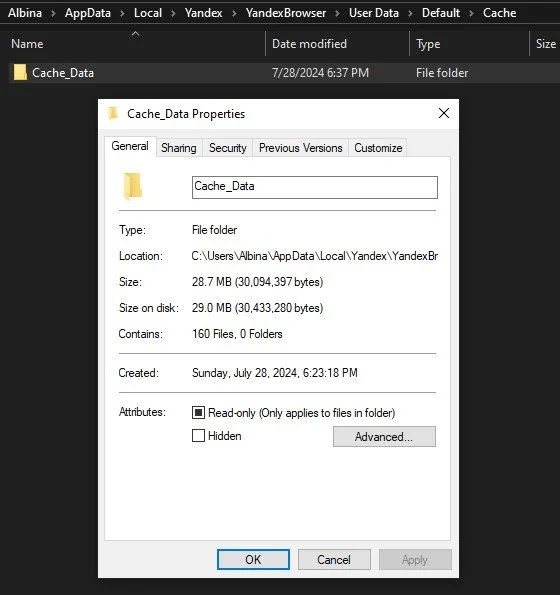Toggle the Read-only attribute checkbox
560x595 pixels.
coord(198,412)
